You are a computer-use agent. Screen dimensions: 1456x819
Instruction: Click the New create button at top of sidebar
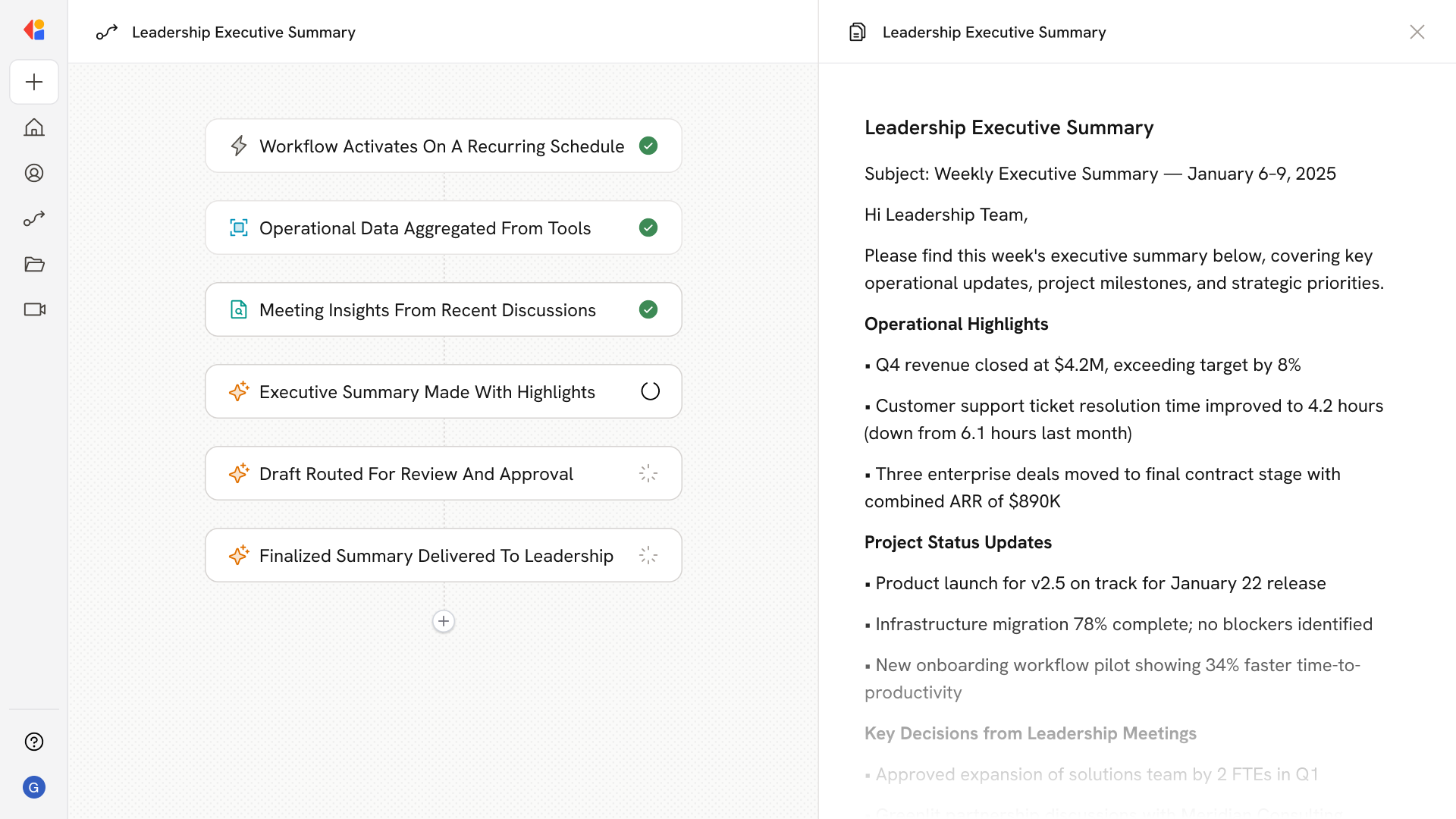click(34, 82)
